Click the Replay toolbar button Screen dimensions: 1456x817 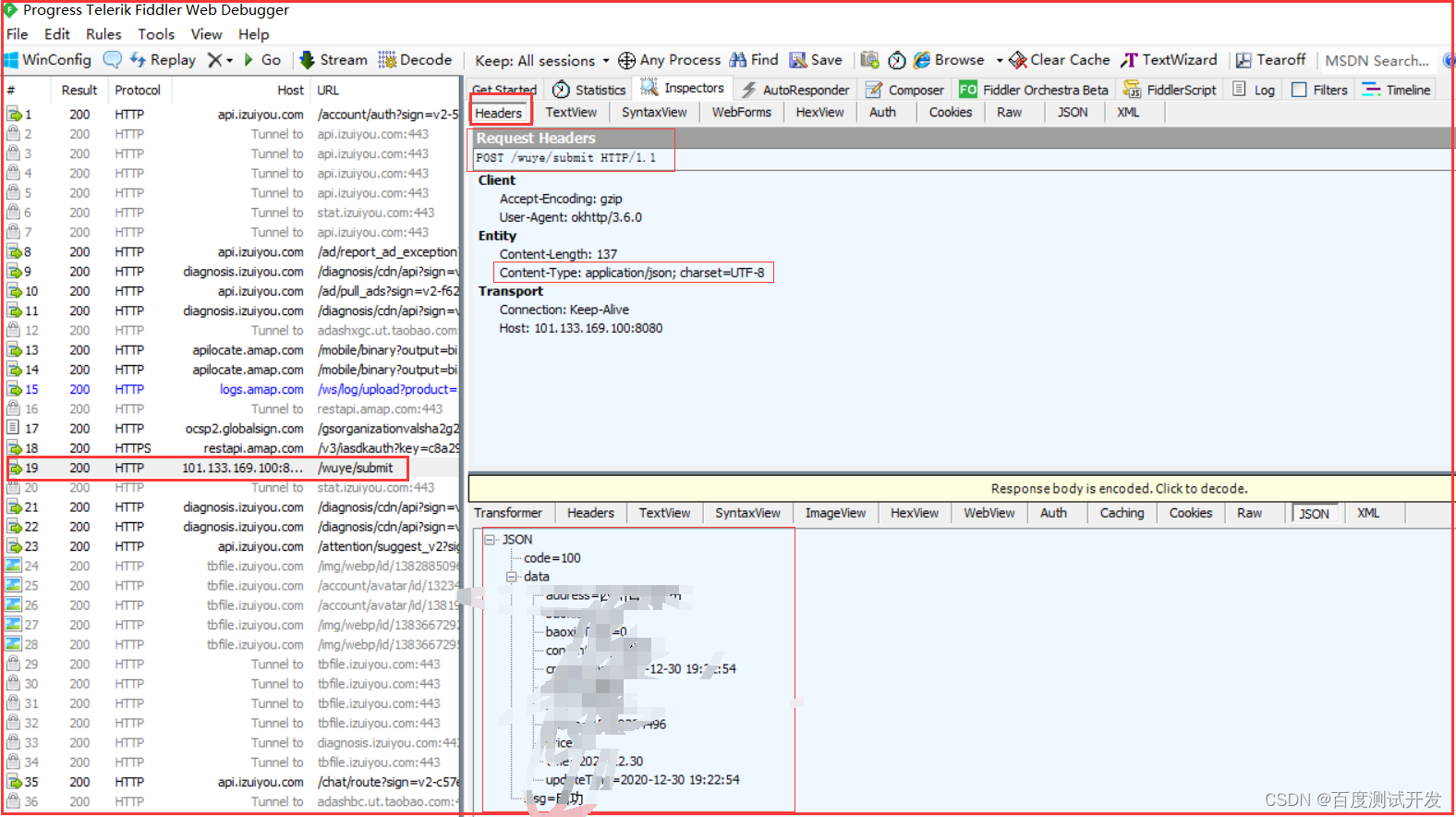(x=164, y=60)
